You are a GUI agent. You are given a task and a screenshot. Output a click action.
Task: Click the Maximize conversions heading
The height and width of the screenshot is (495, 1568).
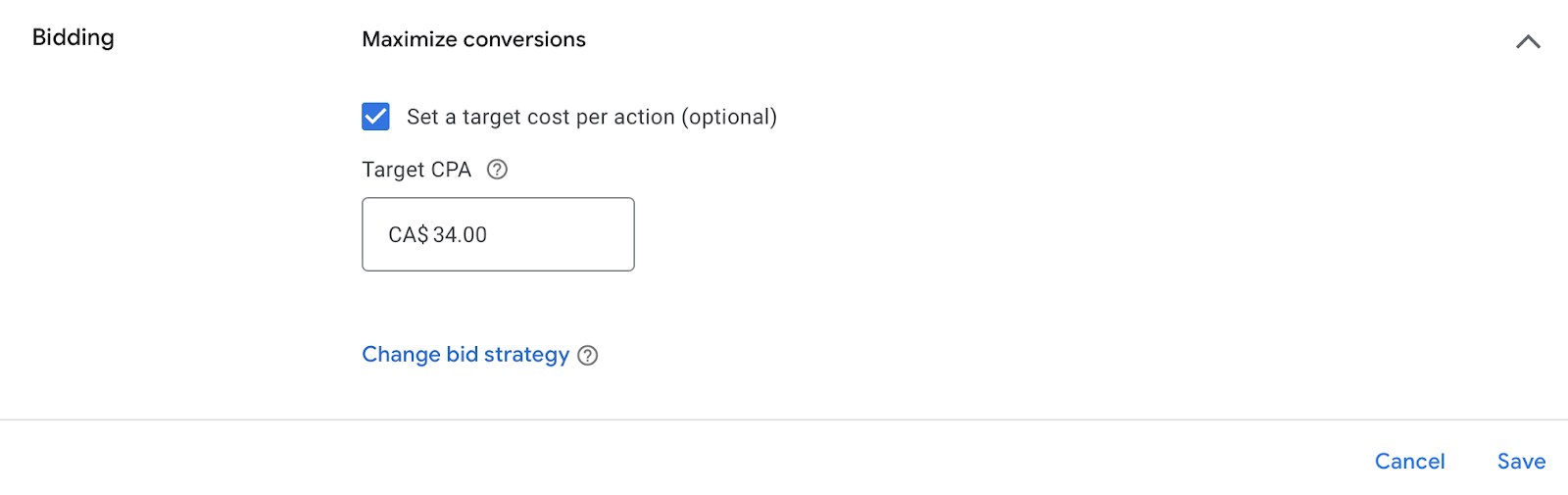pos(473,39)
